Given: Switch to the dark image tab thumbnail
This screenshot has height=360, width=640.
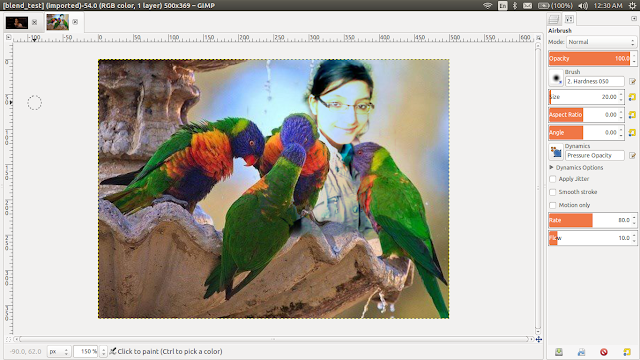Looking at the screenshot, I should click(x=17, y=22).
